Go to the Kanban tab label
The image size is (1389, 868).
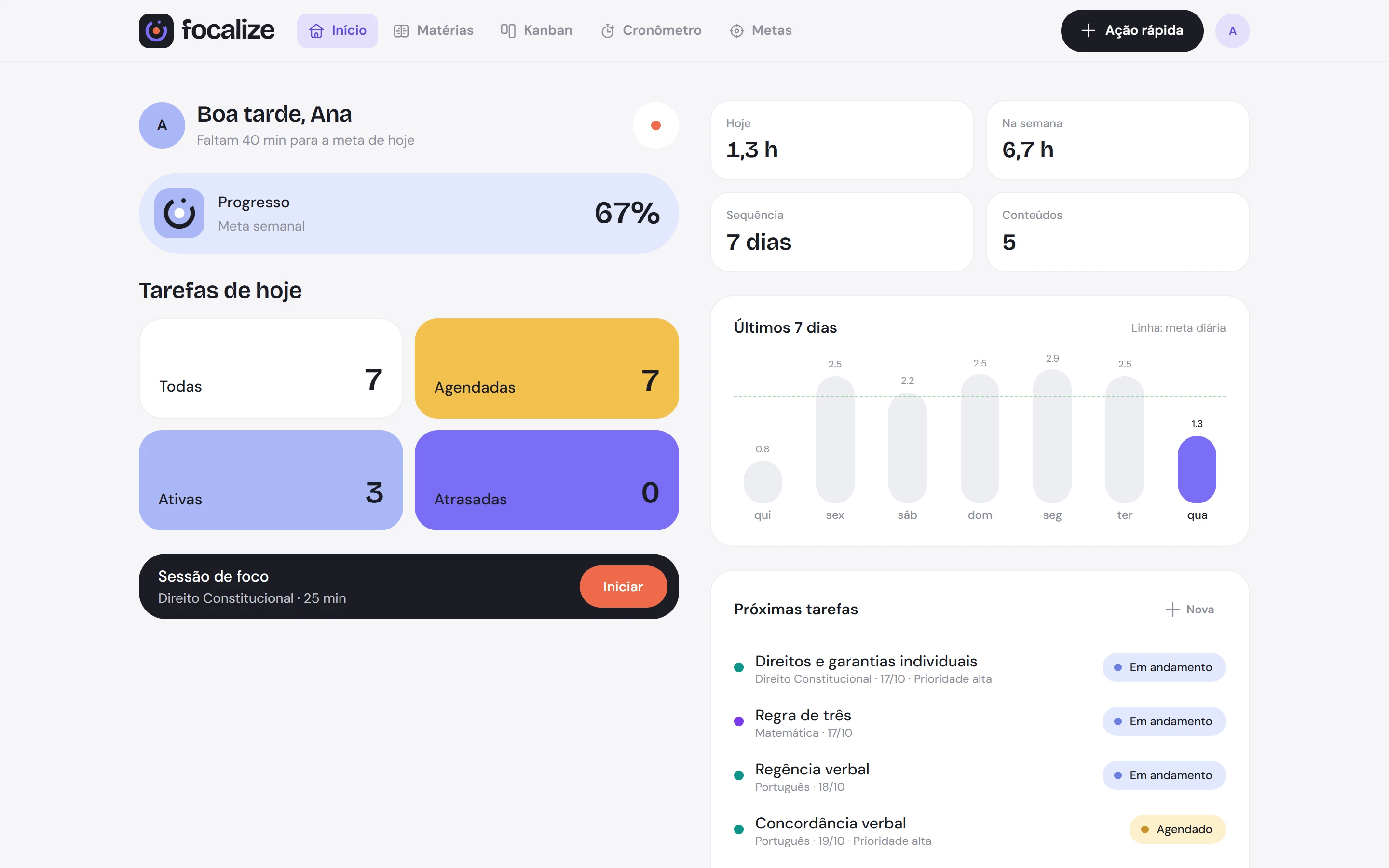[547, 30]
